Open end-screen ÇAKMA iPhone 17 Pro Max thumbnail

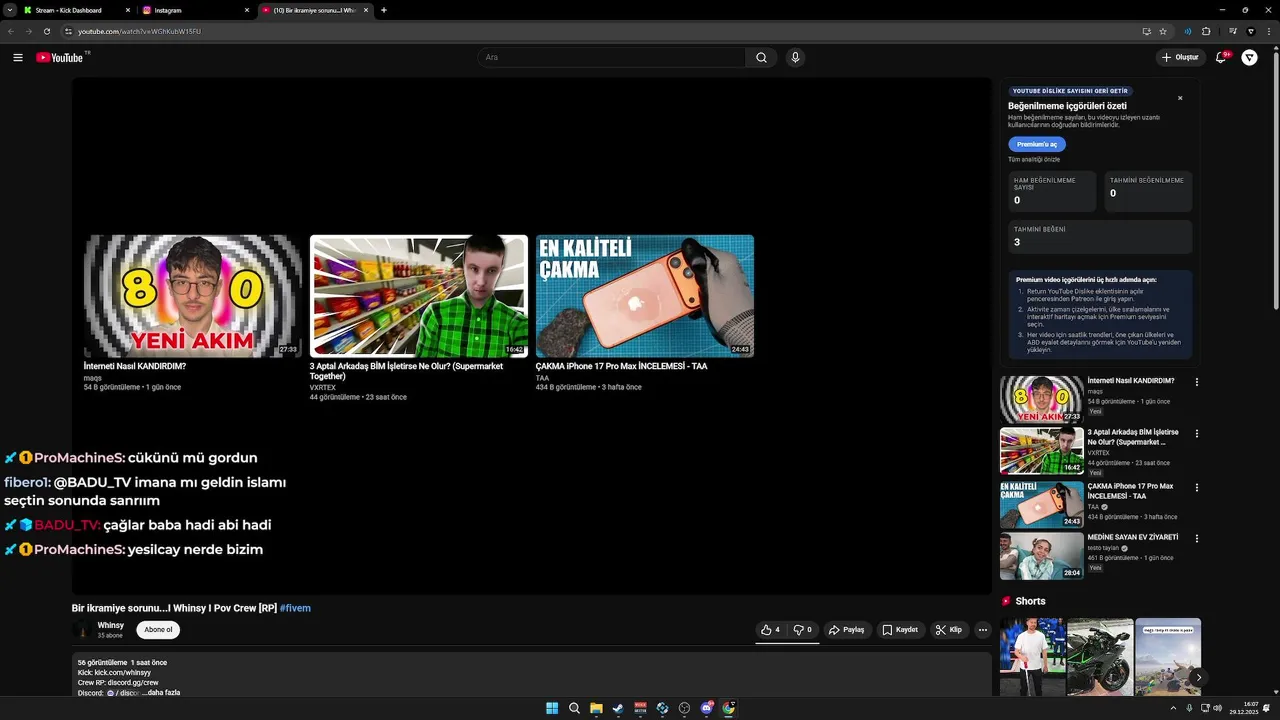click(645, 296)
